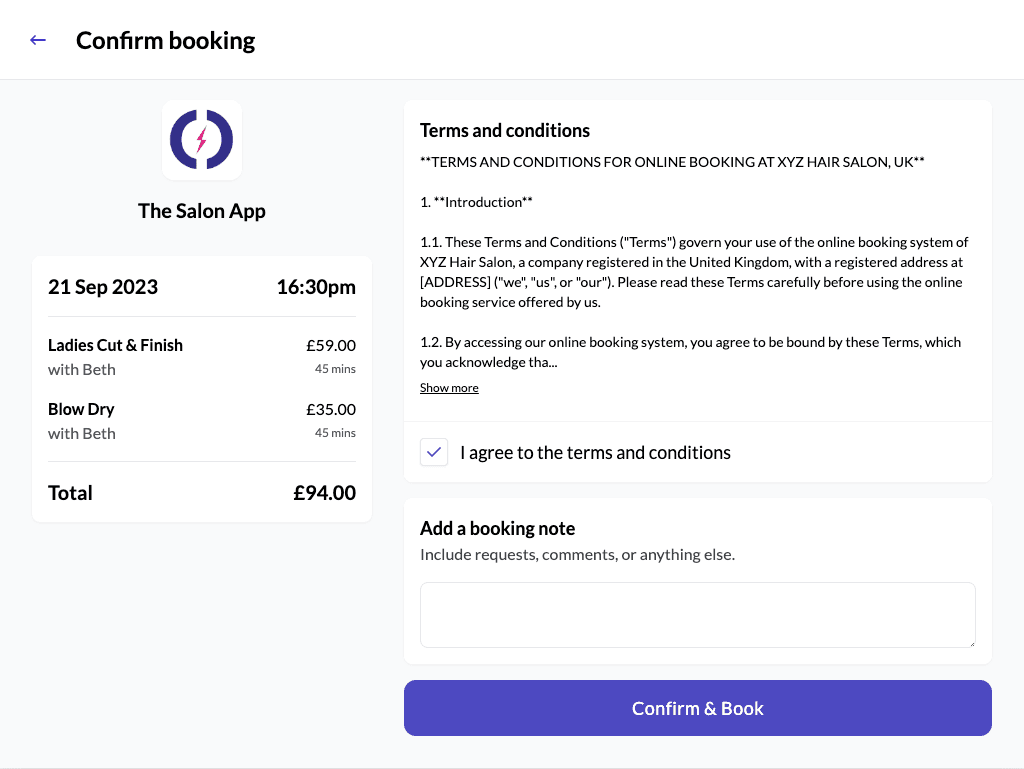Uncheck the terms and conditions agreement checkbox
1024x769 pixels.
(434, 452)
